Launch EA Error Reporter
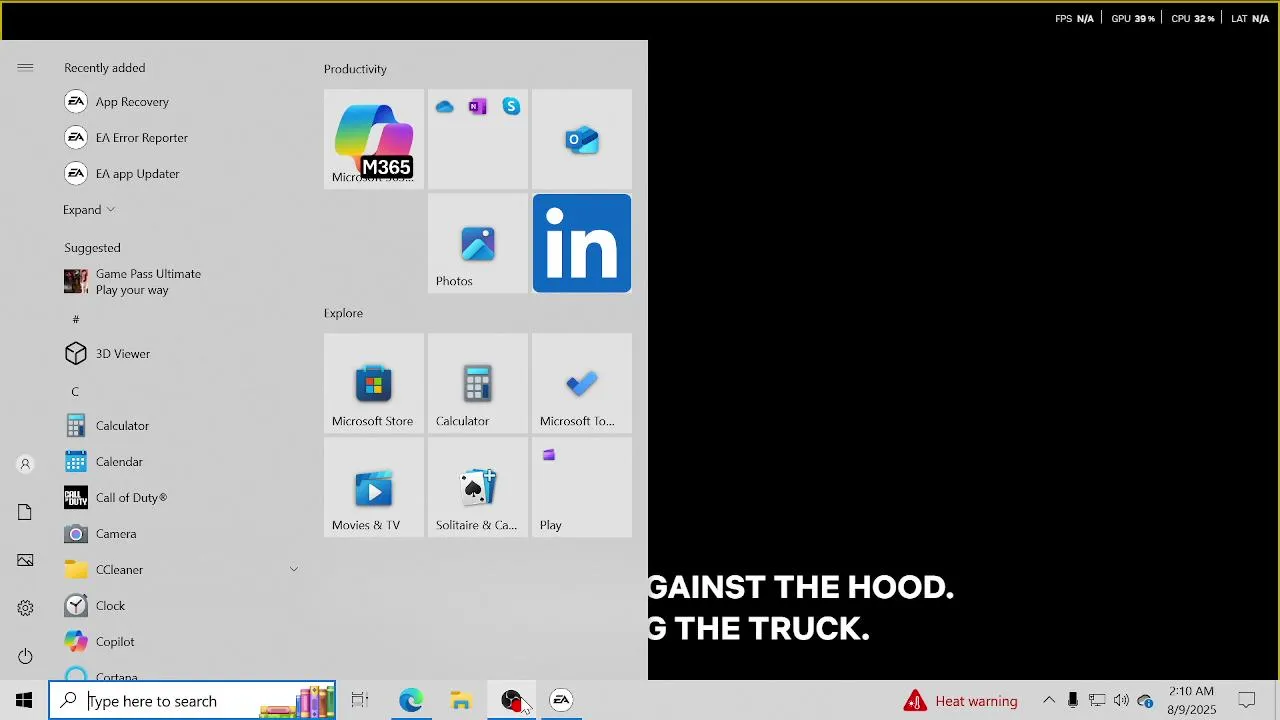This screenshot has height=720, width=1280. click(180, 138)
